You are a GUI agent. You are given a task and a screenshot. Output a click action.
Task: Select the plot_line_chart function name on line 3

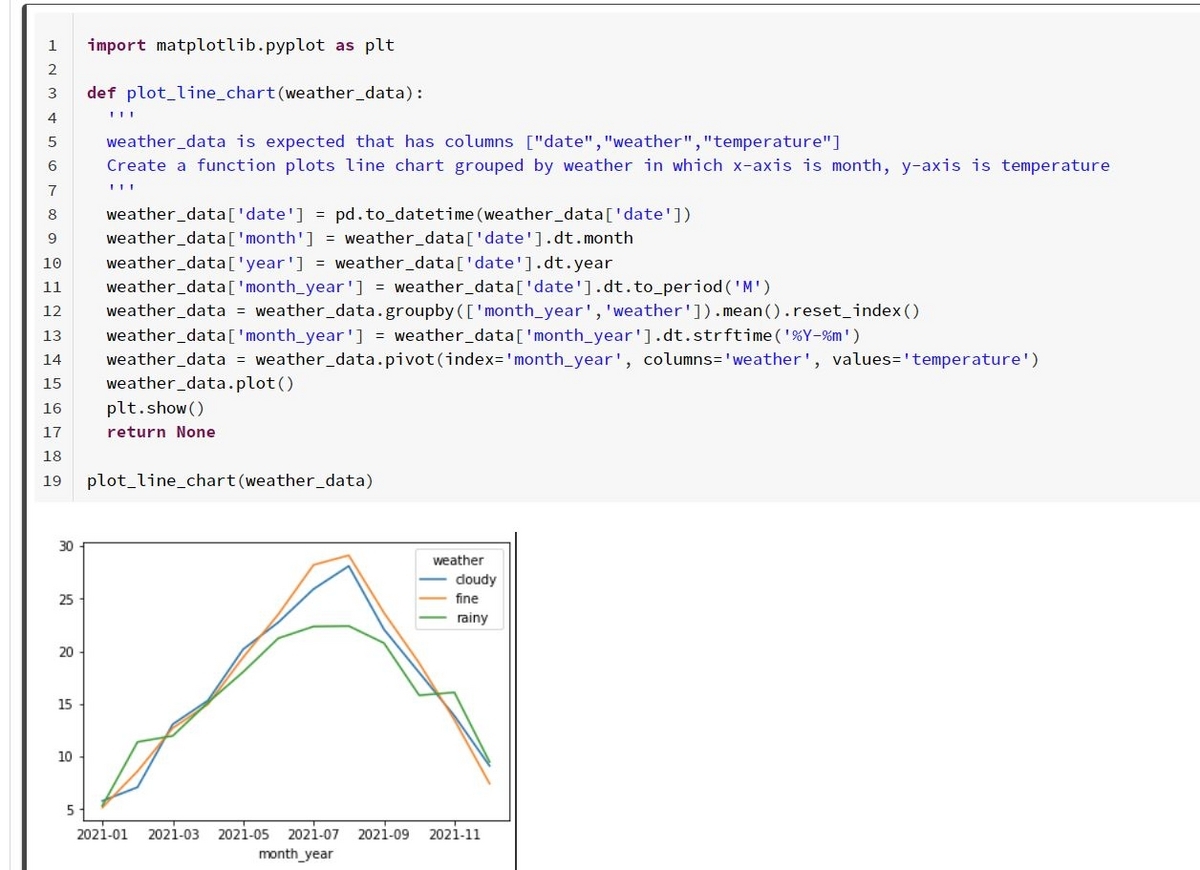(197, 92)
